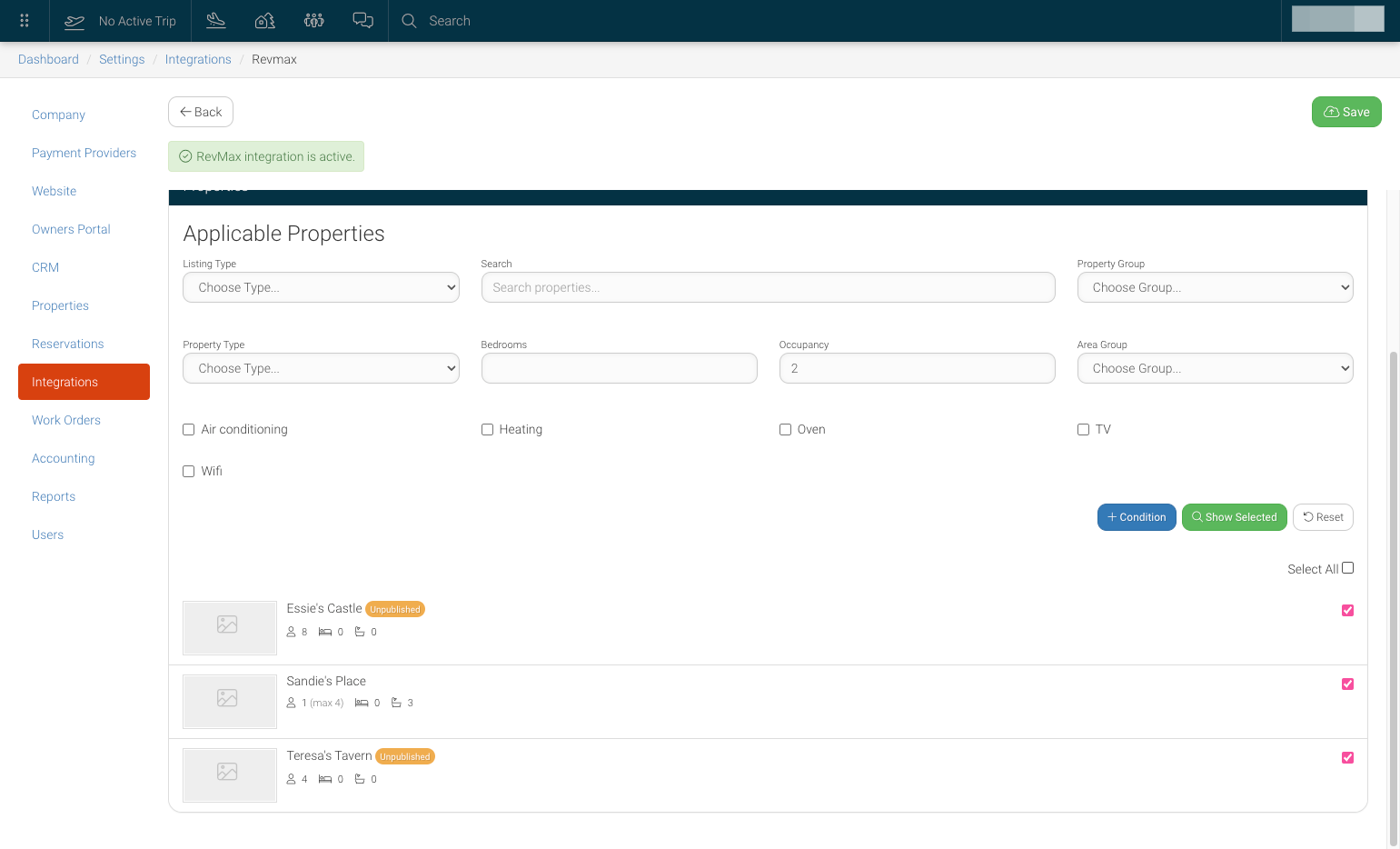Screen dimensions: 1400x849
Task: Reset the property filters
Action: click(1323, 517)
